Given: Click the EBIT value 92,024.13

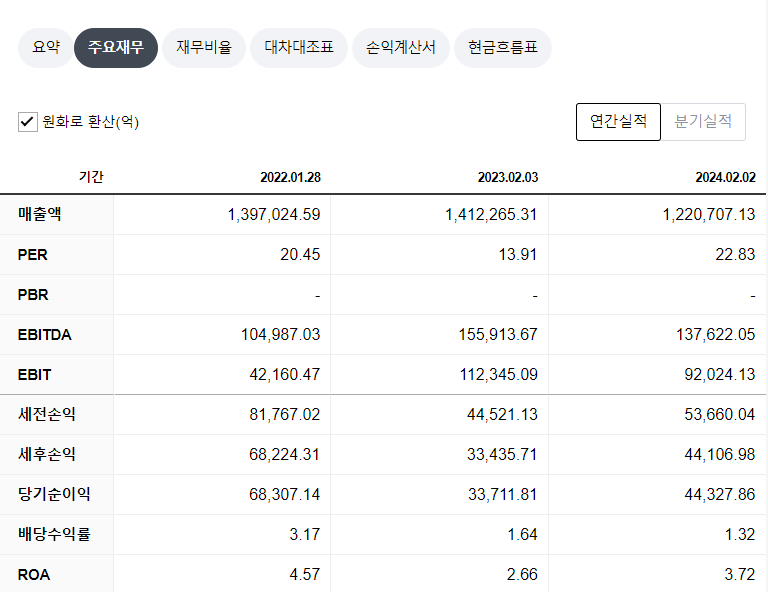Looking at the screenshot, I should pyautogui.click(x=720, y=375).
